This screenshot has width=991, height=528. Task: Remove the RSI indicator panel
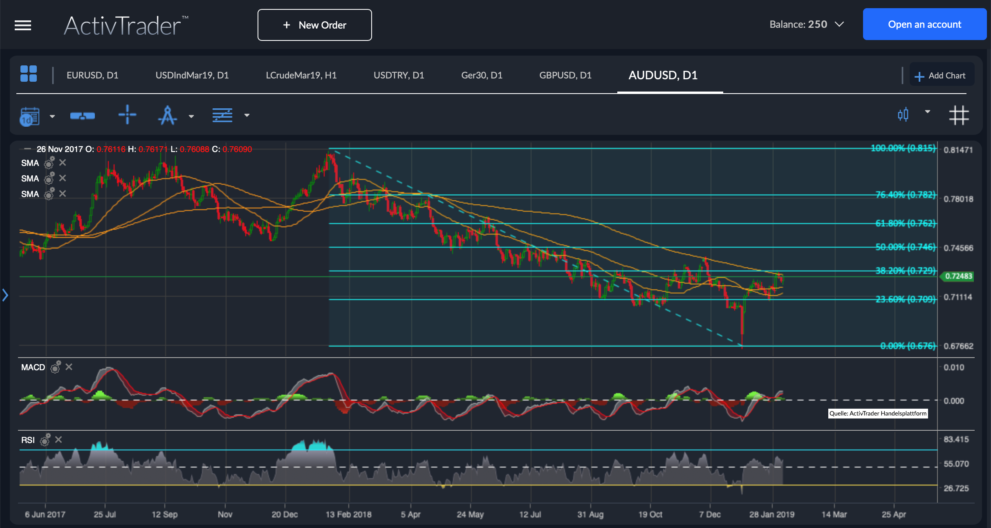click(x=58, y=439)
